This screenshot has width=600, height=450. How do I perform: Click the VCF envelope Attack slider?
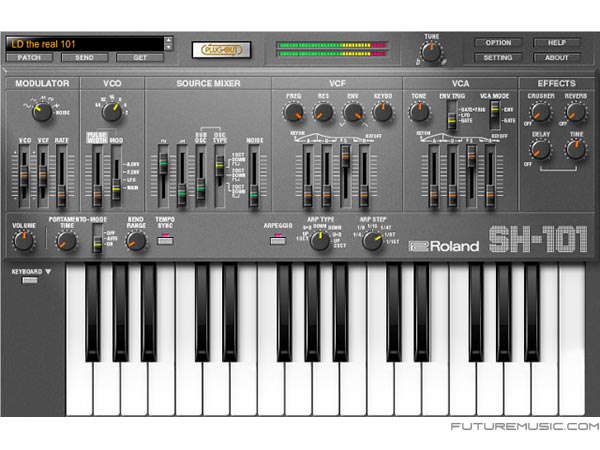[308, 177]
